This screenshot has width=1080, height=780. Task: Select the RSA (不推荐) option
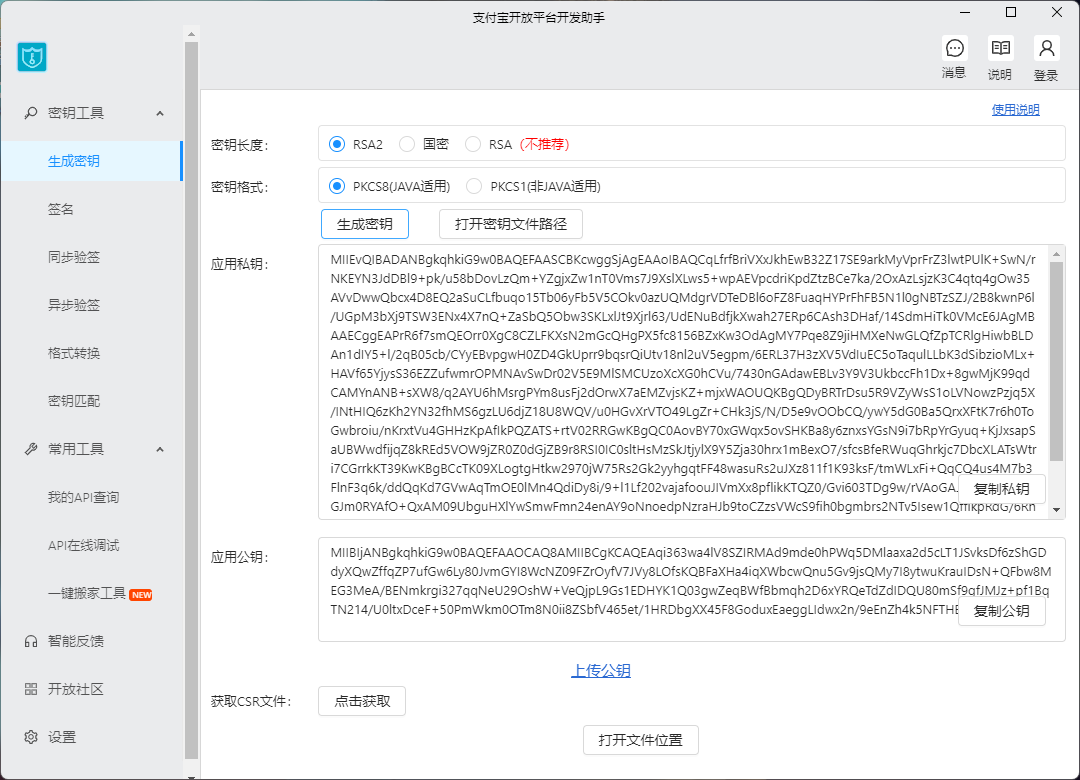point(472,144)
